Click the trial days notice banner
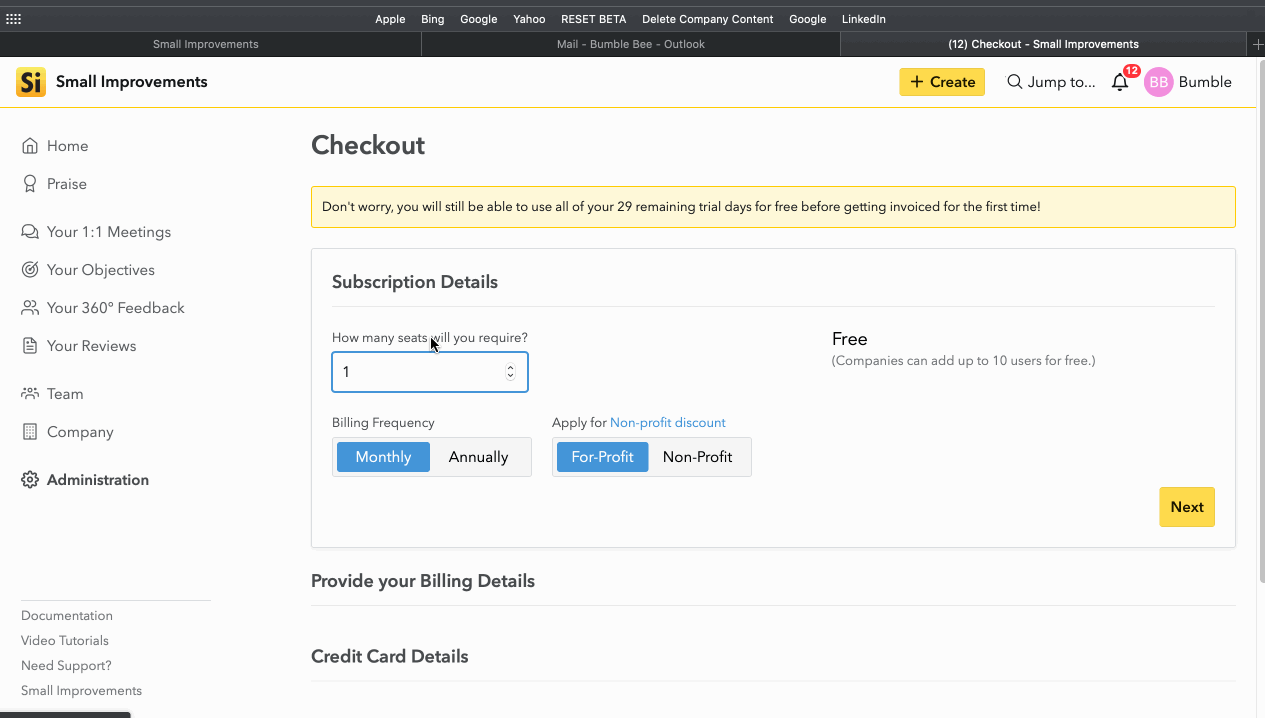Image resolution: width=1265 pixels, height=718 pixels. 773,207
